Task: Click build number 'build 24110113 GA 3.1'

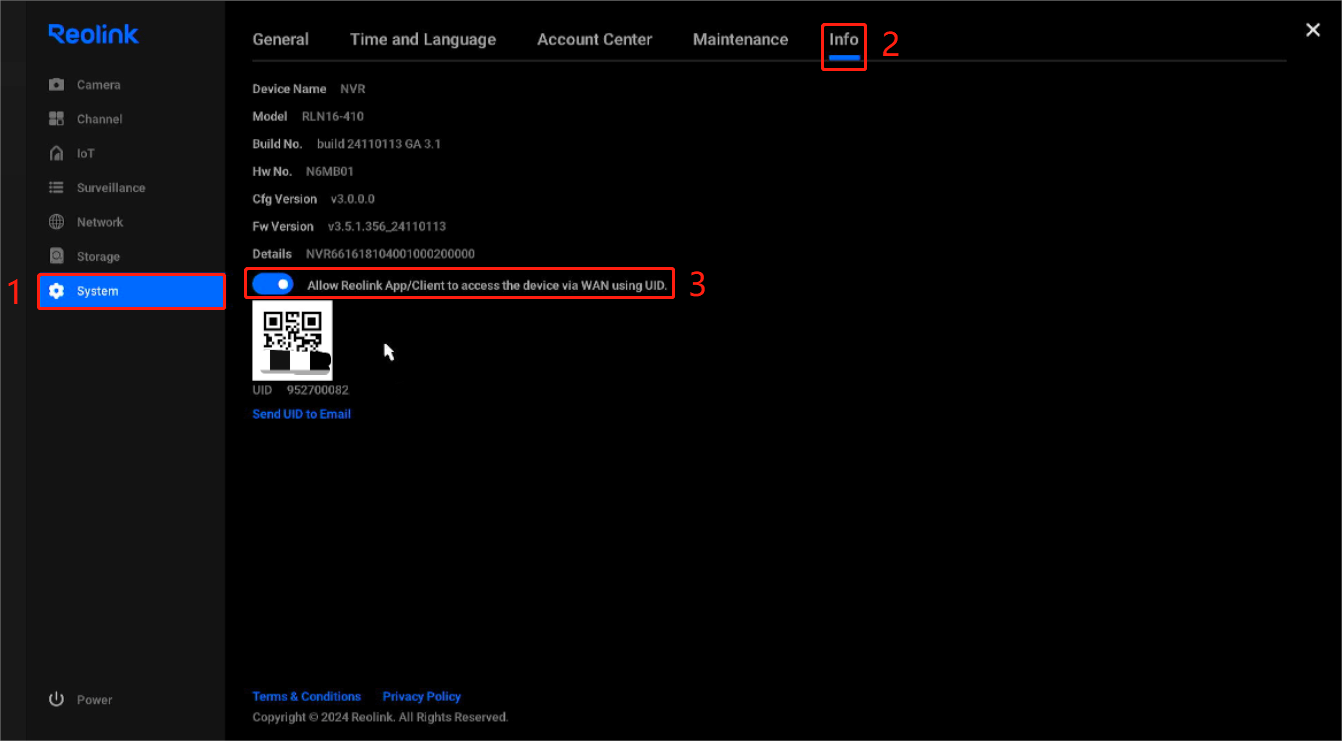Action: coord(379,144)
